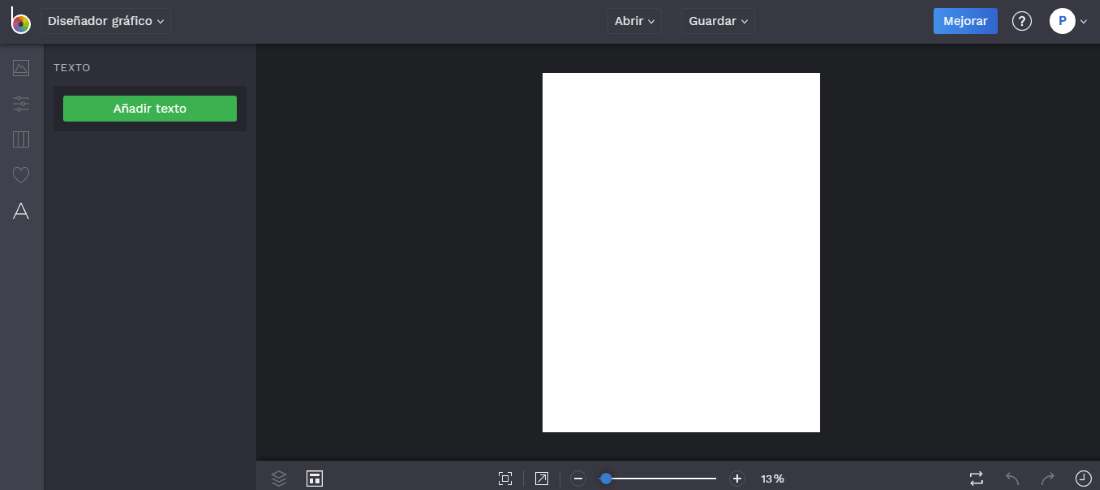
Task: Click the fullscreen arrow icon
Action: (x=541, y=479)
